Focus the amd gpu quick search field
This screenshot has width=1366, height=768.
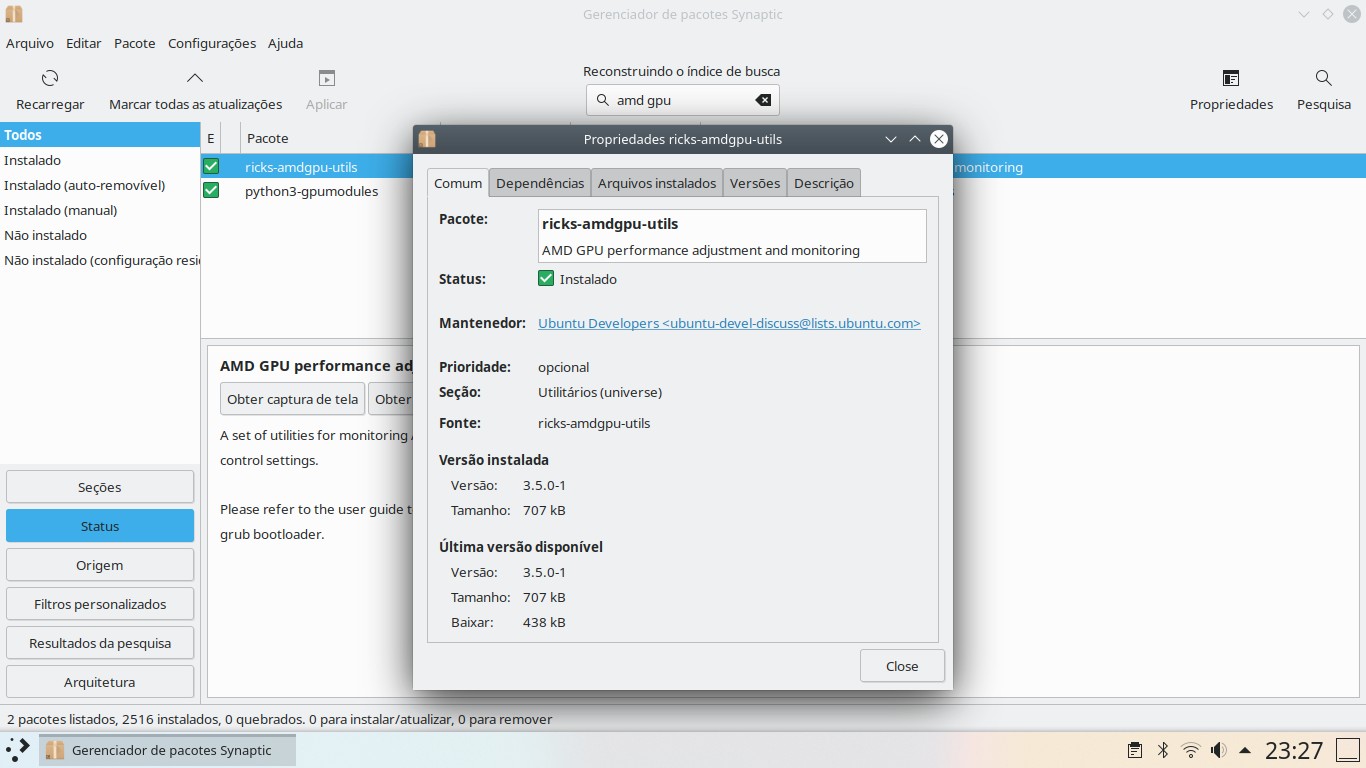tap(682, 100)
